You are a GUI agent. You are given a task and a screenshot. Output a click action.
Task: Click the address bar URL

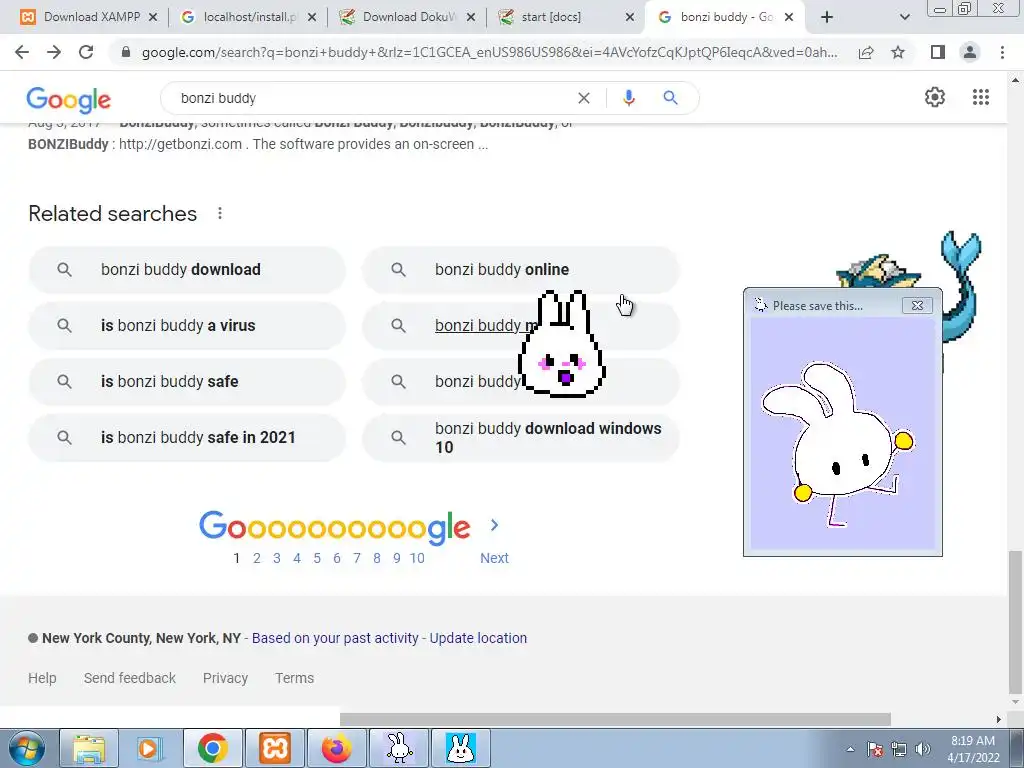(489, 52)
